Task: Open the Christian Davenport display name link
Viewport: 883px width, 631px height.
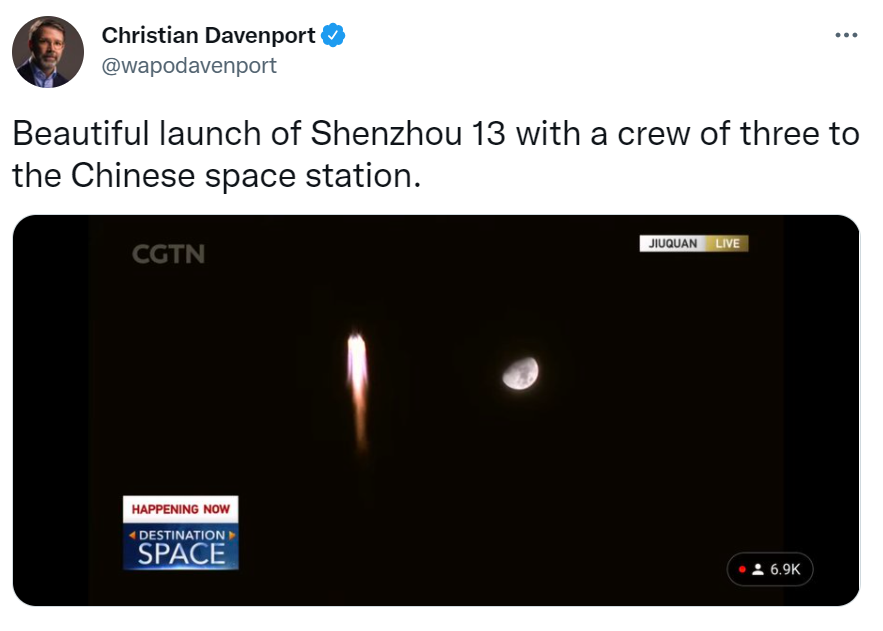Action: (x=208, y=36)
